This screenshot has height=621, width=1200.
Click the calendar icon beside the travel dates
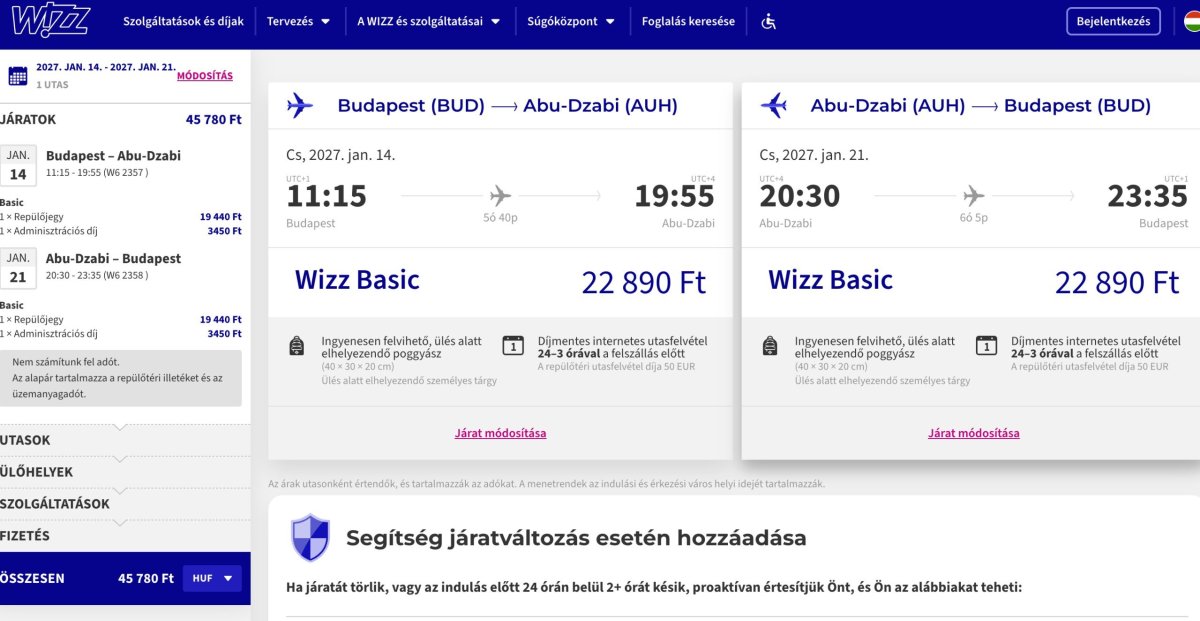click(18, 76)
